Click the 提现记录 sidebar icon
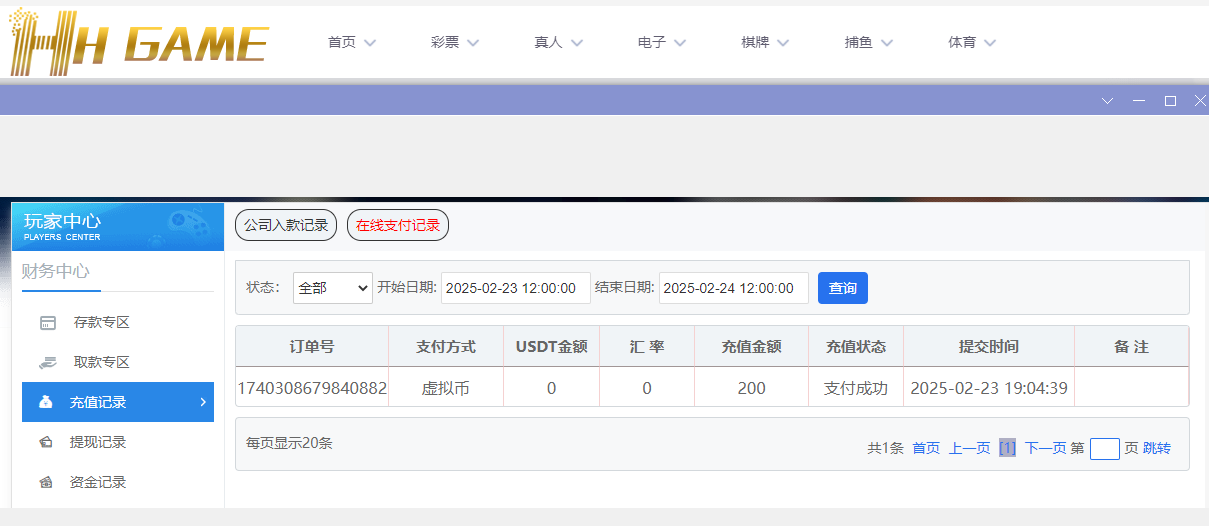 pos(46,442)
